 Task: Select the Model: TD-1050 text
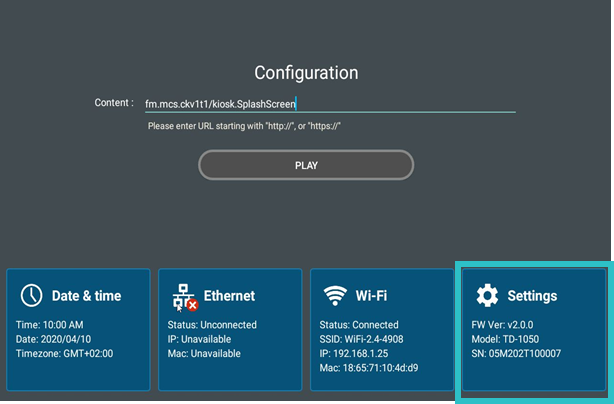point(505,339)
